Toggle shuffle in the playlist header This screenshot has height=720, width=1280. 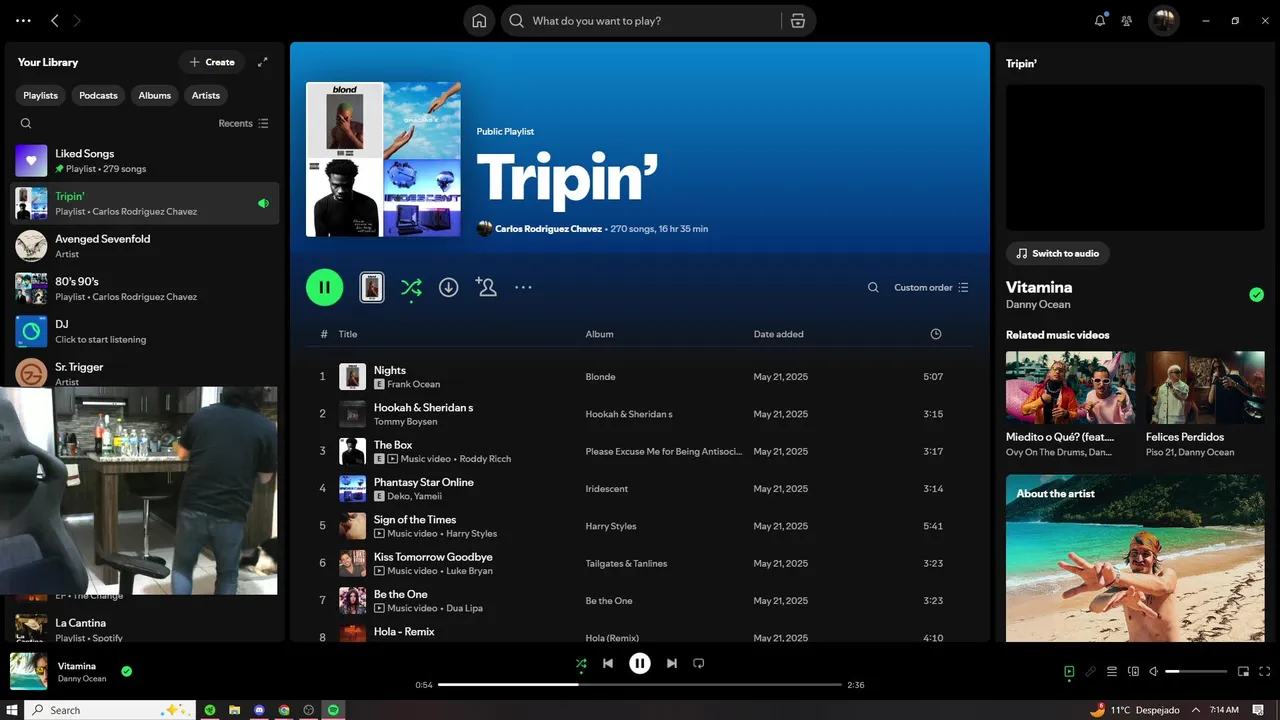[411, 287]
